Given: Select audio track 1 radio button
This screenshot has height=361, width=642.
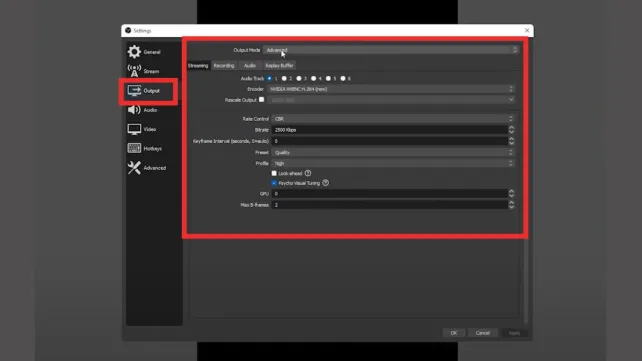Looking at the screenshot, I should (x=269, y=78).
